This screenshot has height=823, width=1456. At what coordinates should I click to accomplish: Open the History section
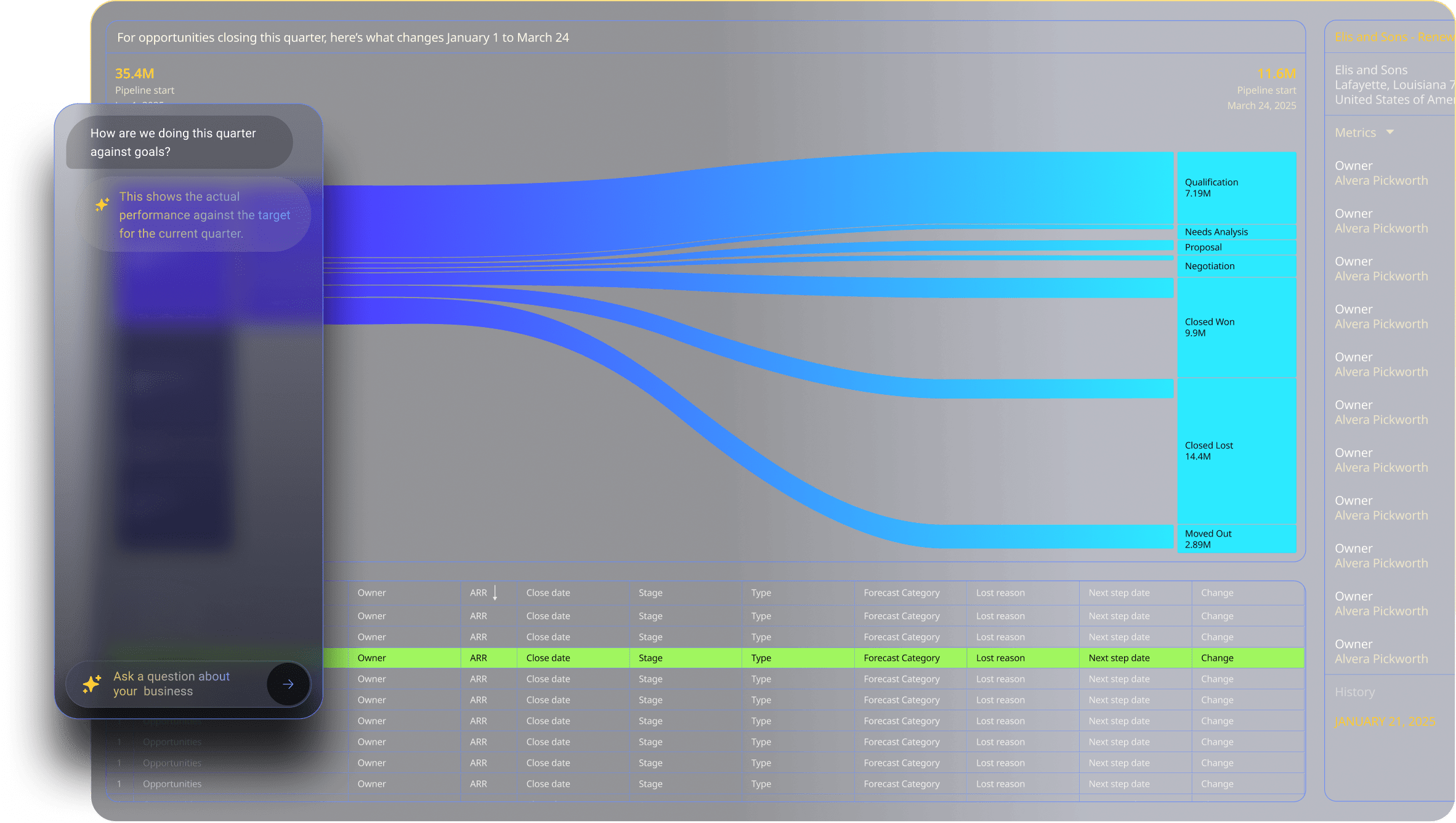1354,692
